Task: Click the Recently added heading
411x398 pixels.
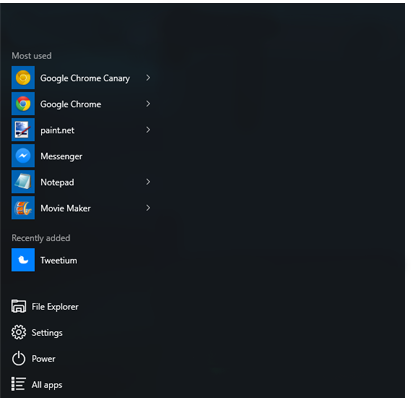Action: [x=41, y=238]
